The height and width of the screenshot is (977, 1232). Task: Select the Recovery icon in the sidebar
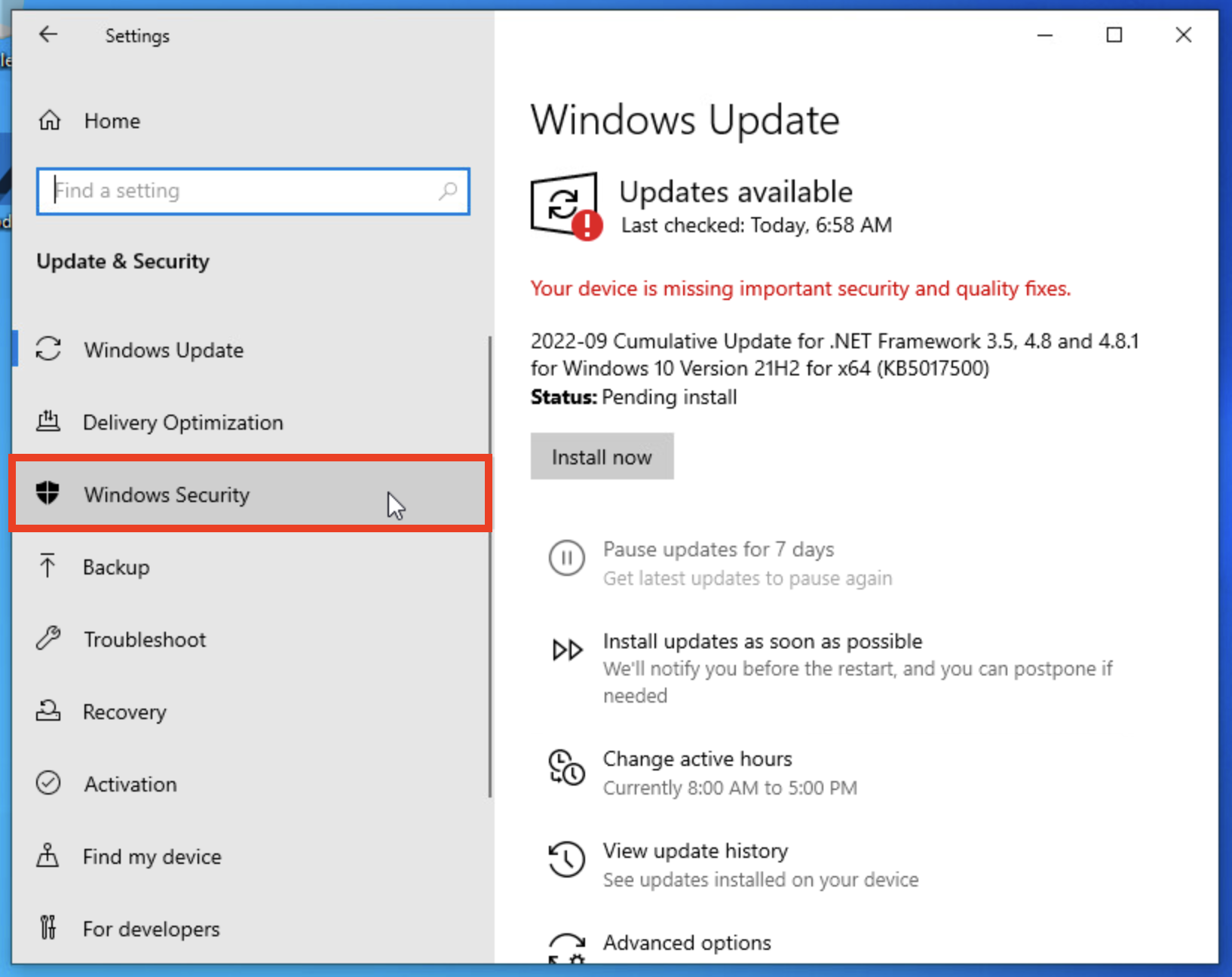tap(48, 711)
